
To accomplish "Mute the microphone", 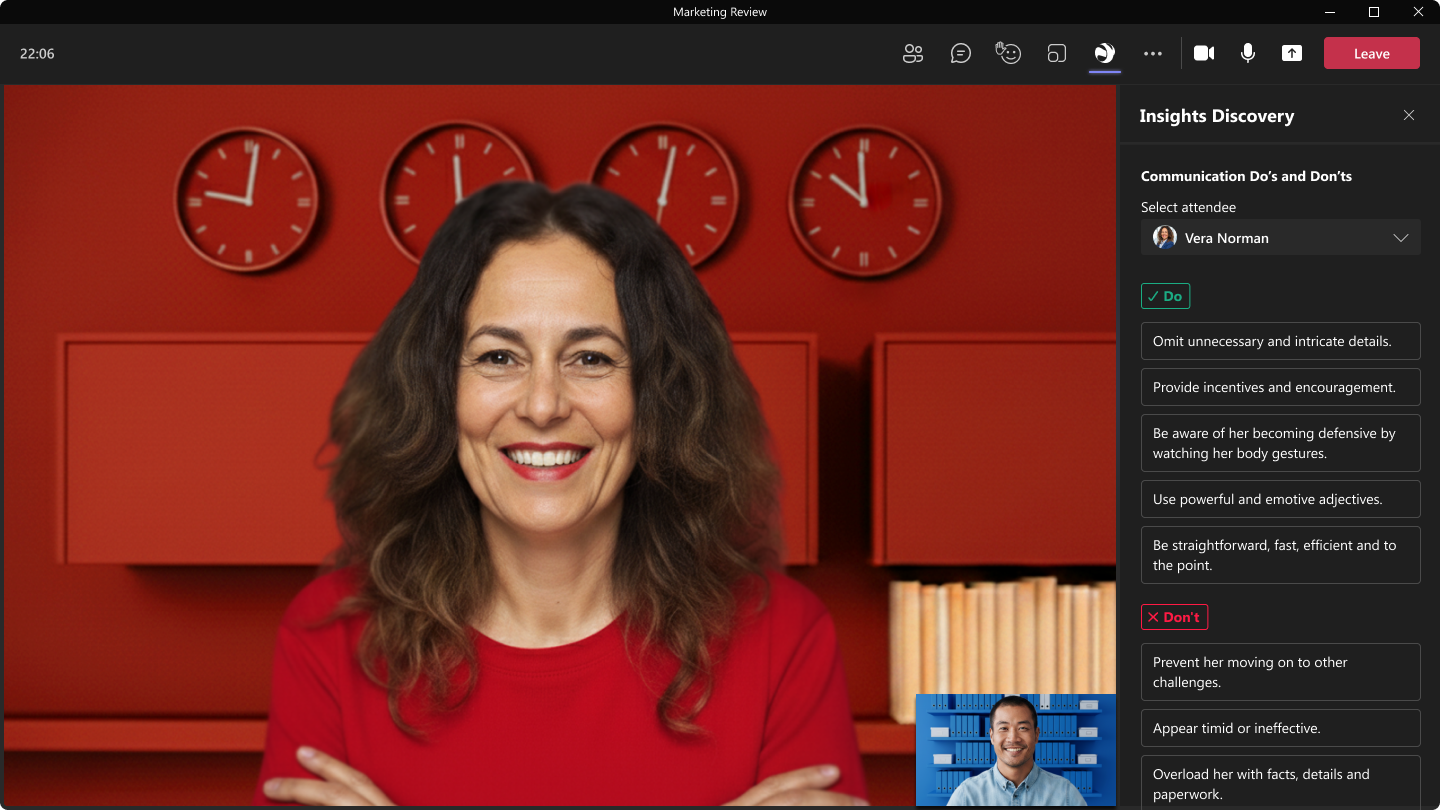I will (x=1248, y=54).
